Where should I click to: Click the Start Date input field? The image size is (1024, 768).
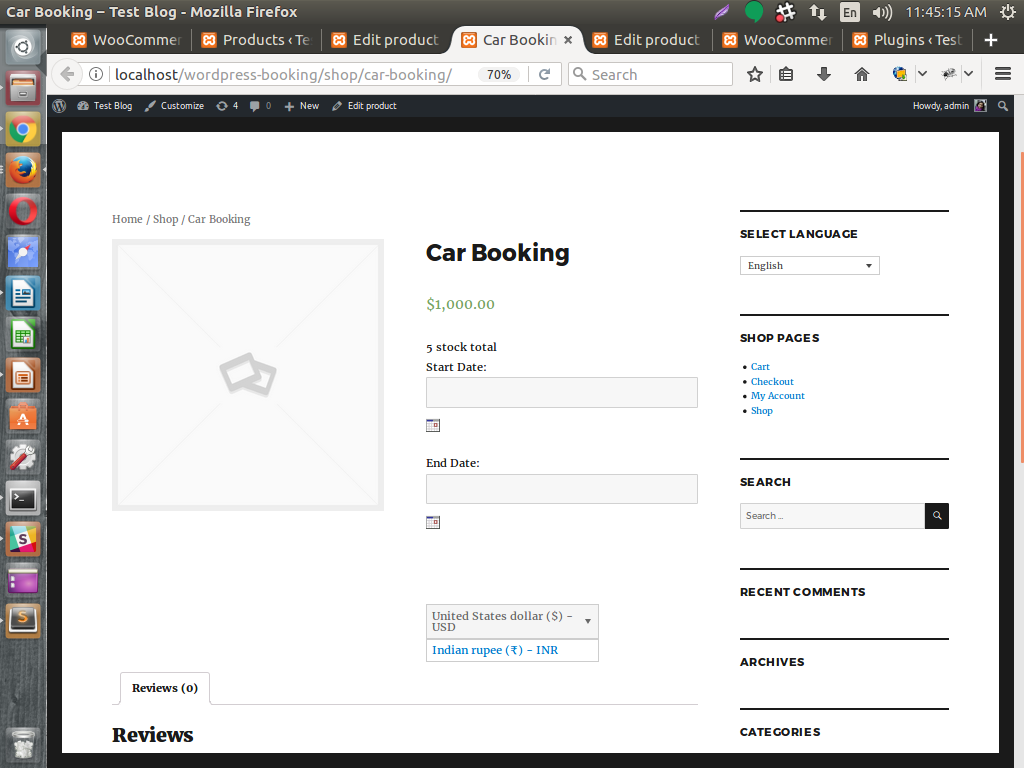coord(561,392)
